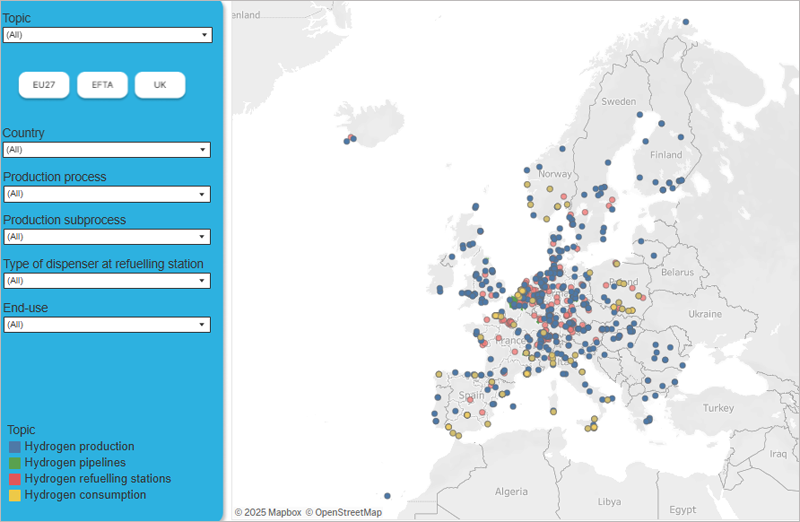Click the Turkey label on map
This screenshot has height=522, width=800.
coord(717,408)
